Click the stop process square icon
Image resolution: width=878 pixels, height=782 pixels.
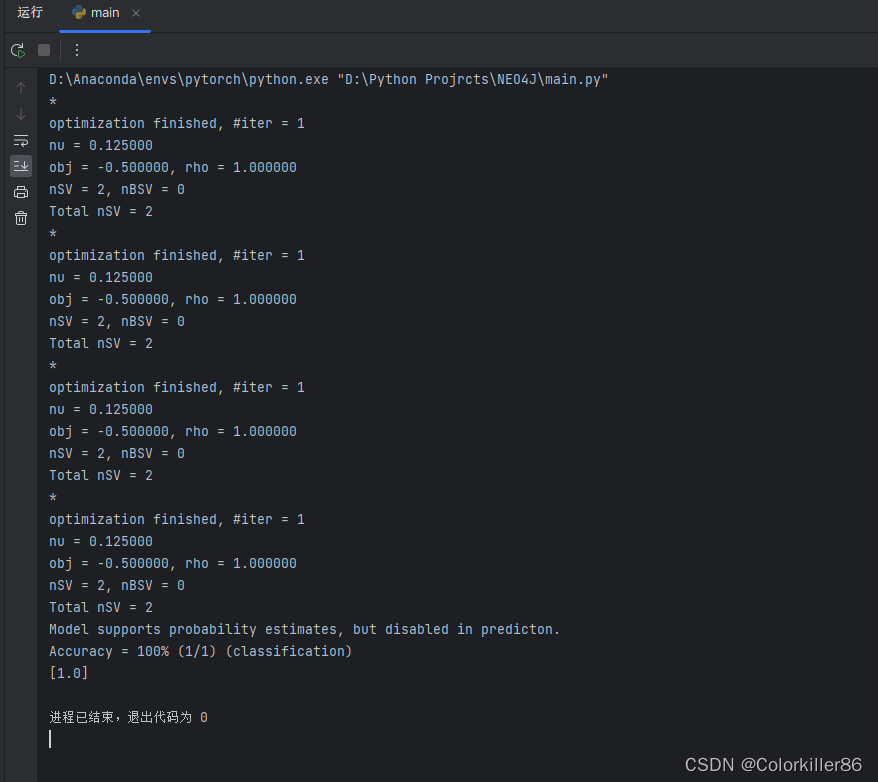coord(43,50)
